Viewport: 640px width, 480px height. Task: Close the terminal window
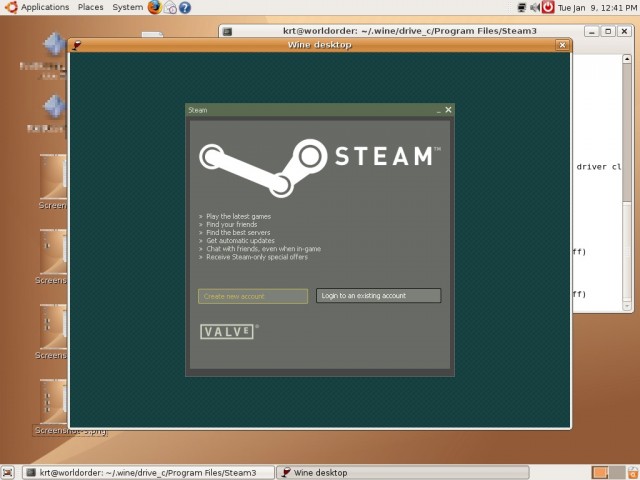(x=624, y=31)
